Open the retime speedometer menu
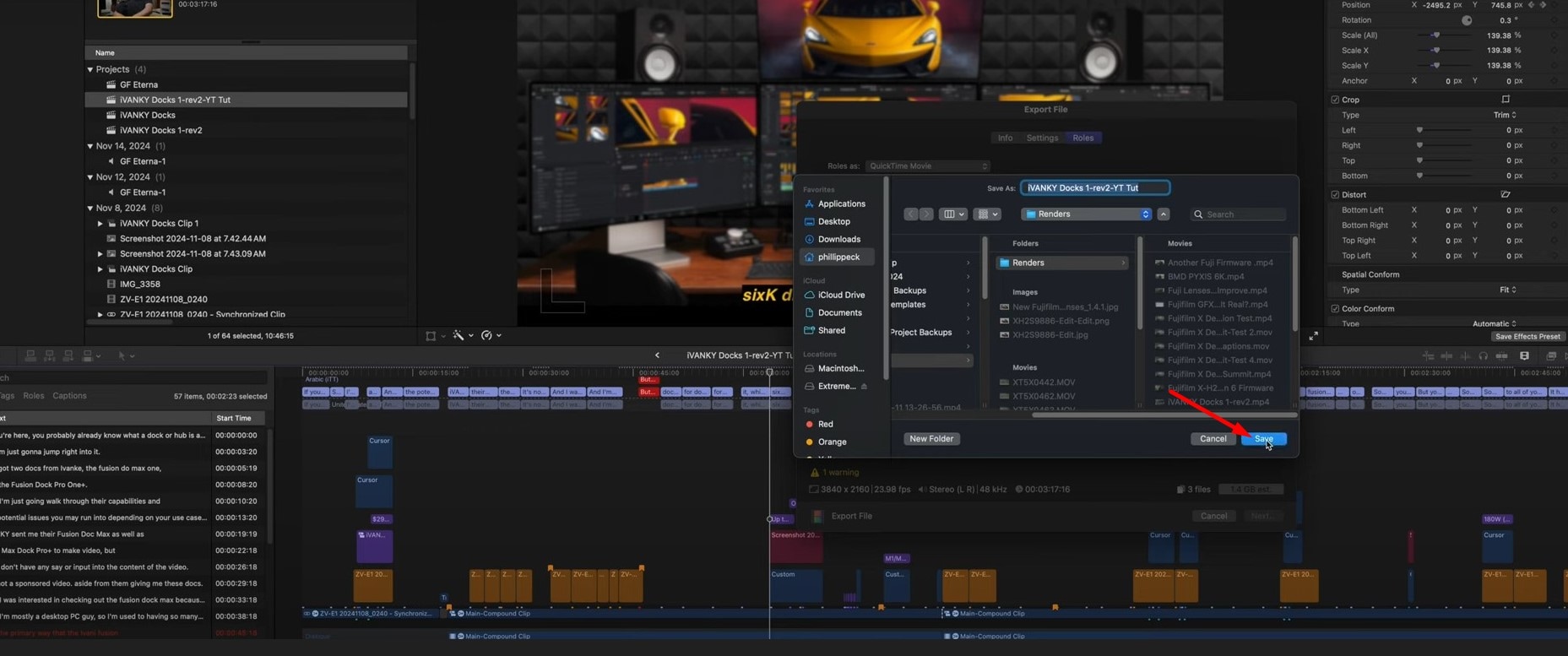The width and height of the screenshot is (1568, 656). tap(491, 336)
